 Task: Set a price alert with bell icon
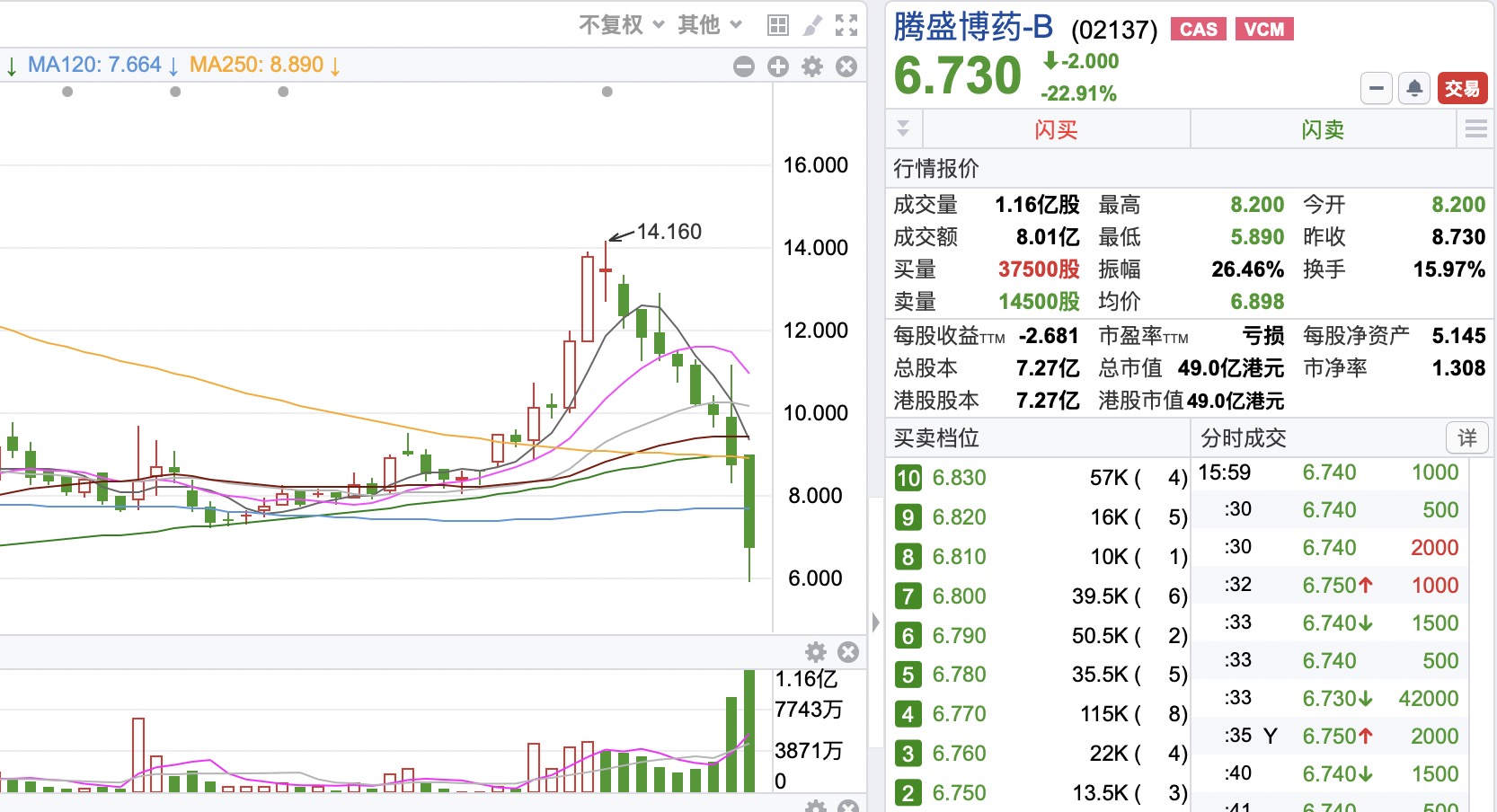coord(1414,88)
